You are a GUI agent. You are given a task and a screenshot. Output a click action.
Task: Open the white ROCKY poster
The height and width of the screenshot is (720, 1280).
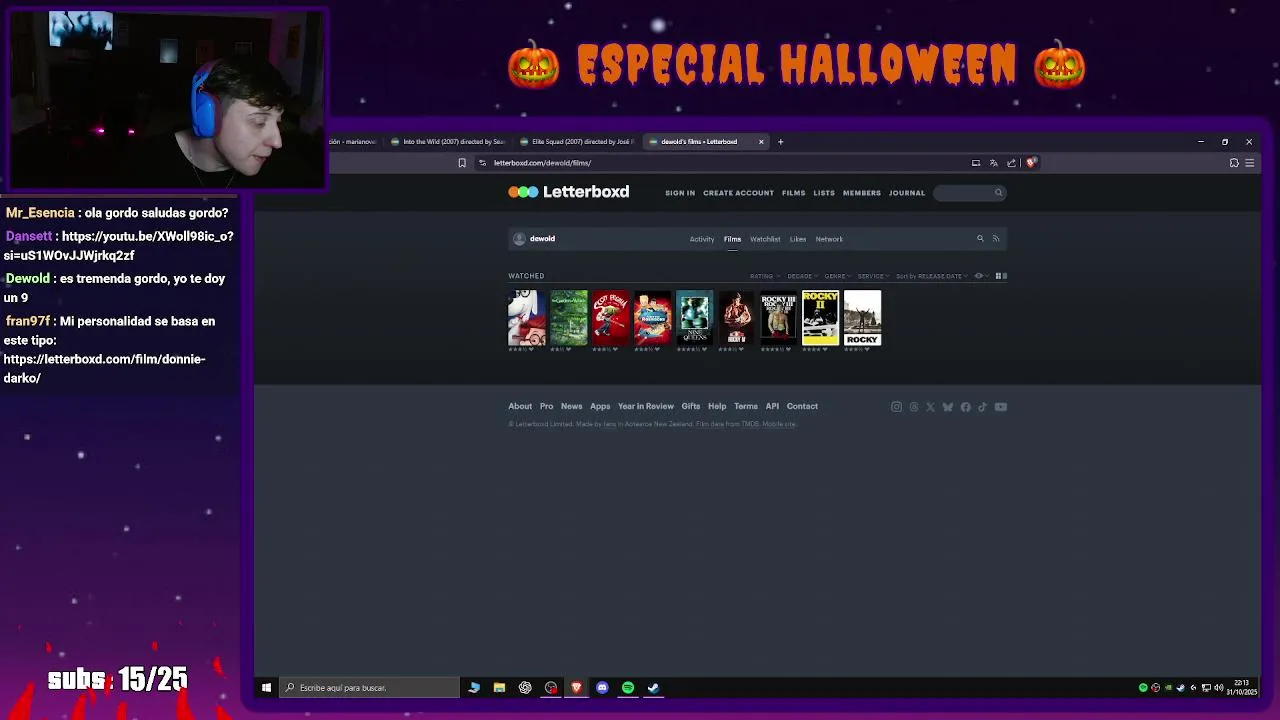pos(862,318)
